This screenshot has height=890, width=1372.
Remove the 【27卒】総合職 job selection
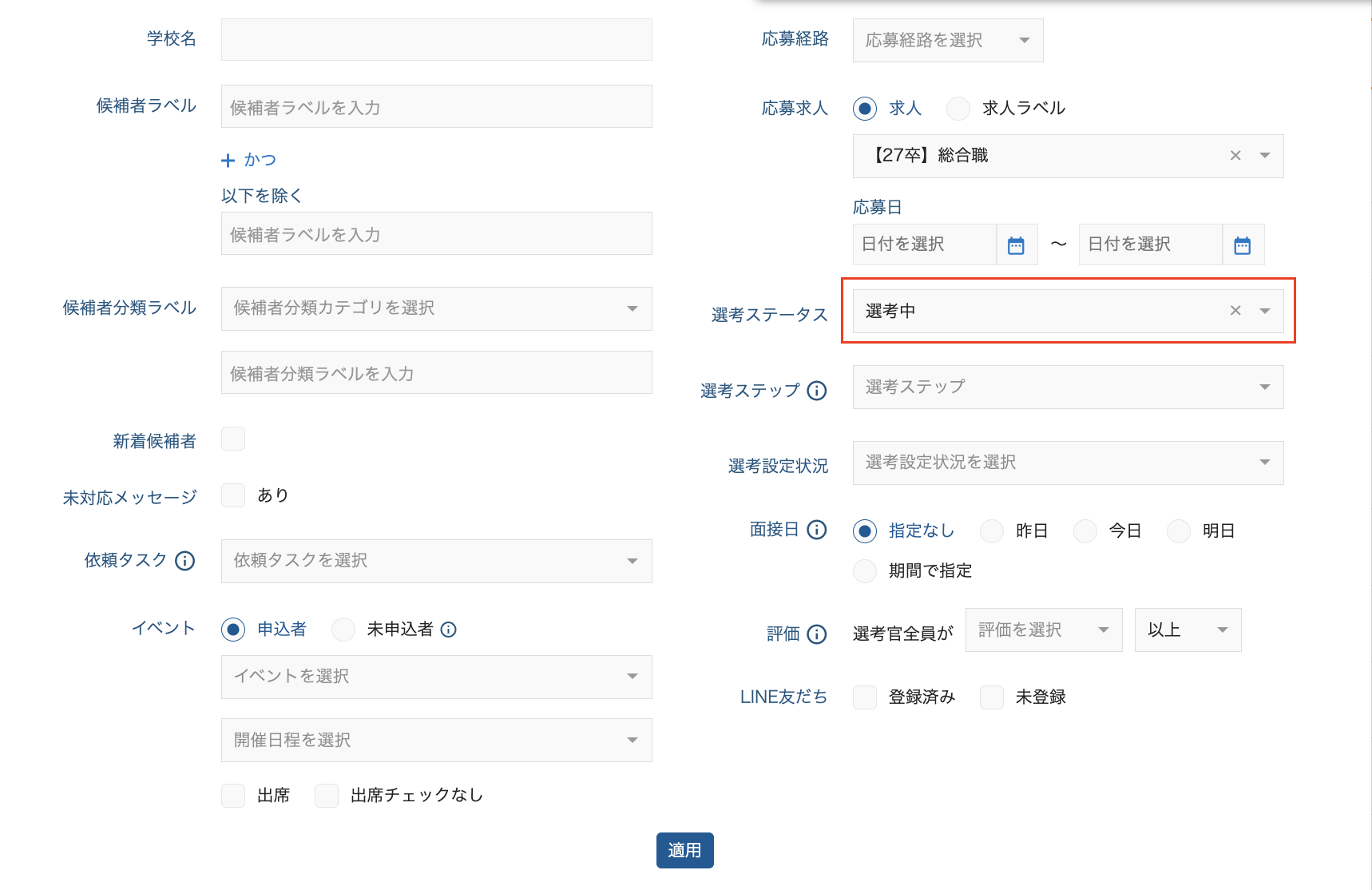click(x=1235, y=156)
